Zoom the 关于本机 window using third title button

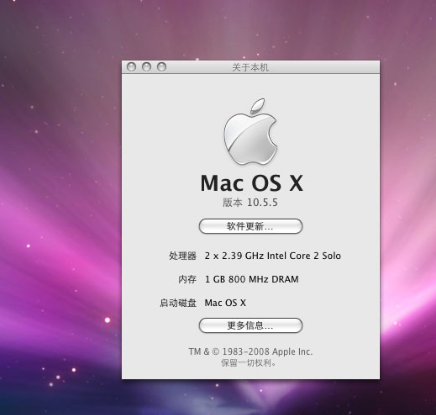click(x=162, y=67)
